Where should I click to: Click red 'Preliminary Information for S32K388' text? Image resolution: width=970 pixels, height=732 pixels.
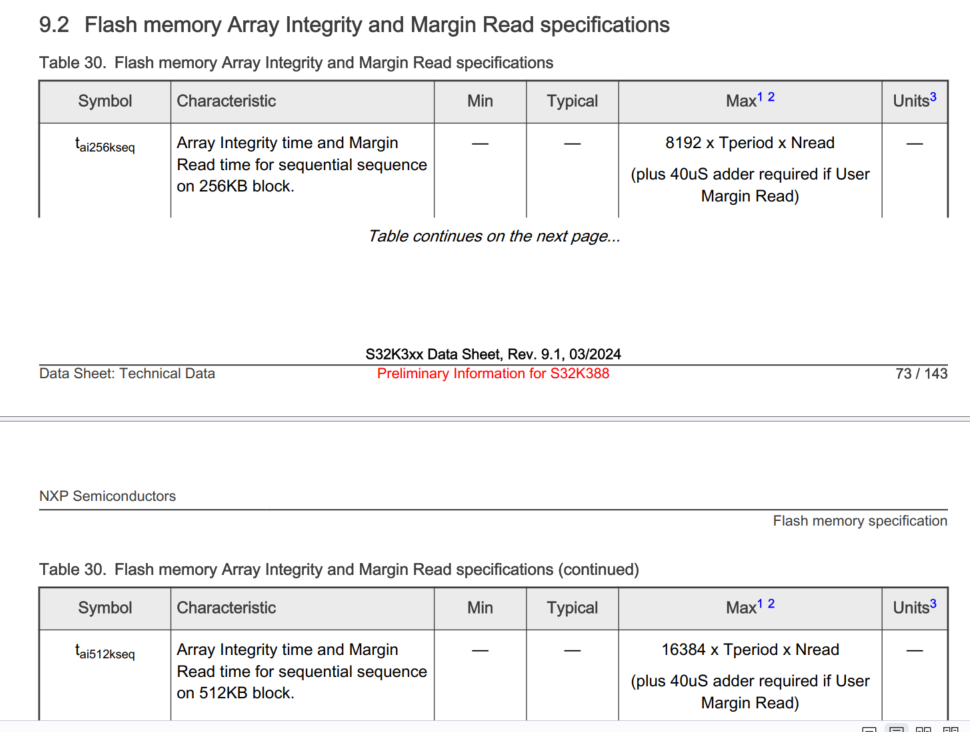[493, 374]
